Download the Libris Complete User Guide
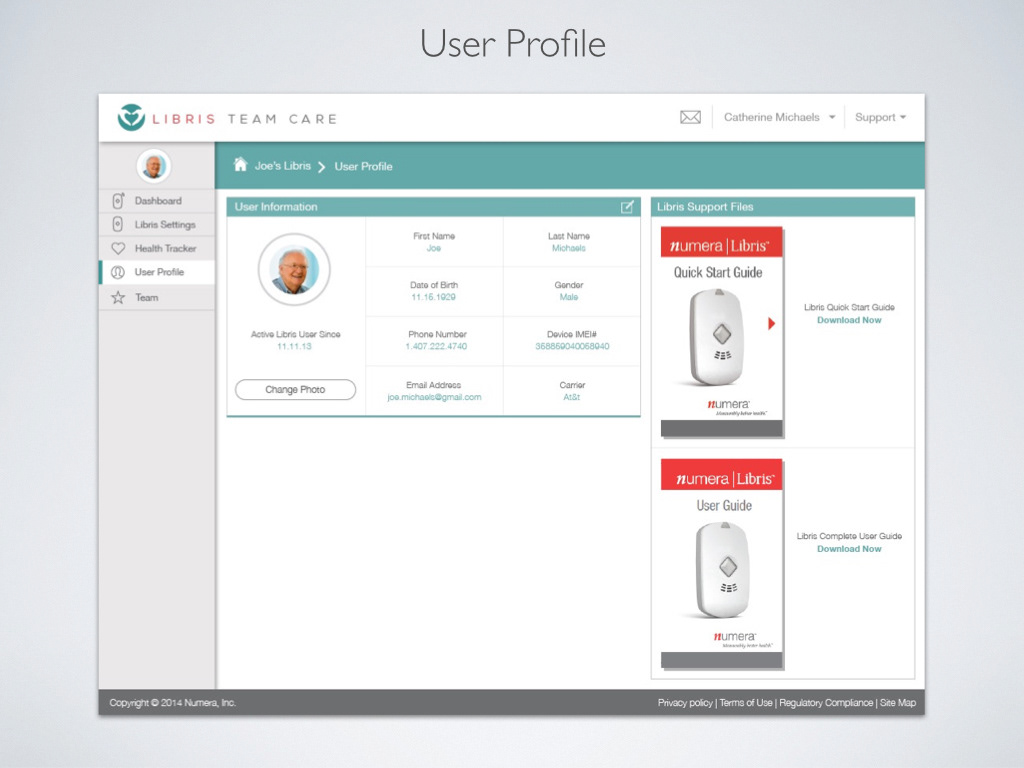The width and height of the screenshot is (1024, 768). [x=849, y=549]
